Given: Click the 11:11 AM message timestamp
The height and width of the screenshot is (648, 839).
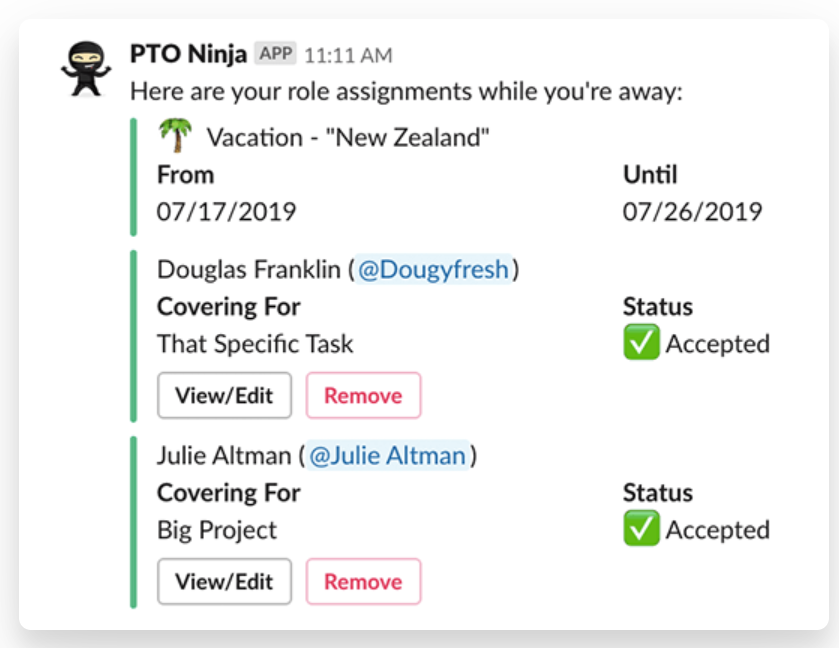Looking at the screenshot, I should click(x=348, y=54).
